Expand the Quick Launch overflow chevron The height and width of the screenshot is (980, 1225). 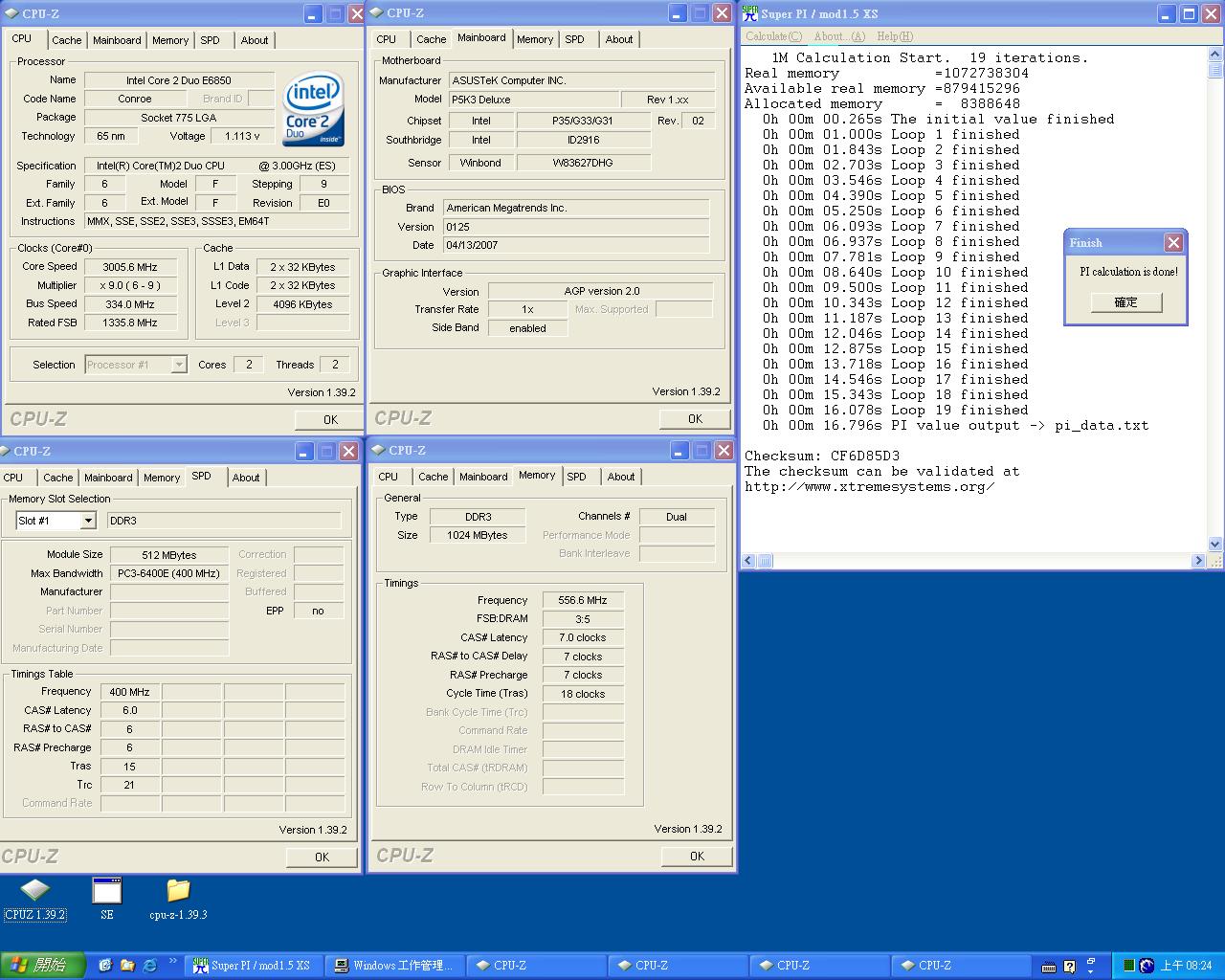[173, 961]
